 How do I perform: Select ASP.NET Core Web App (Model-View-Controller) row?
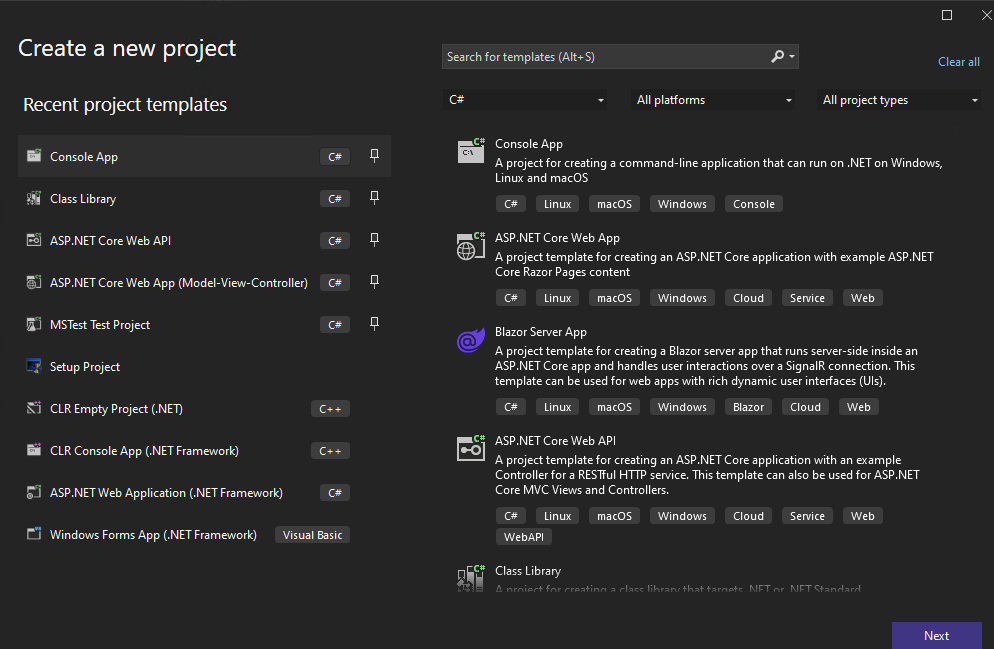(x=204, y=283)
